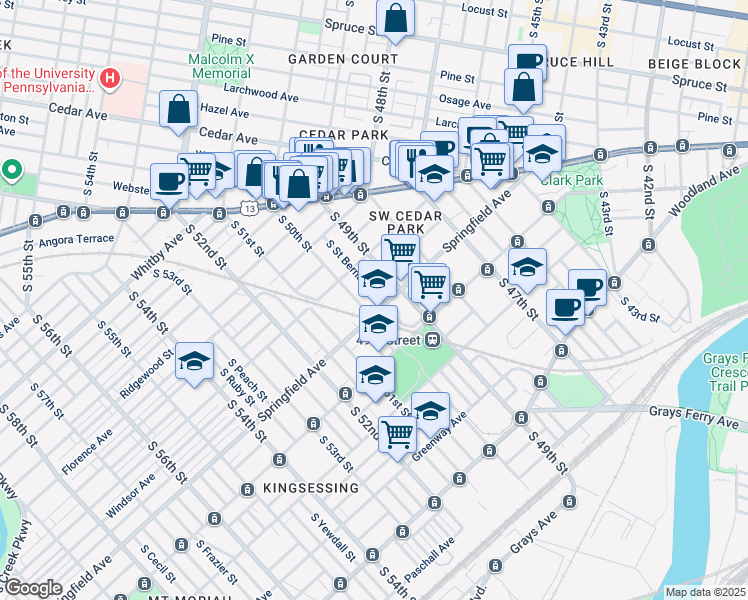Screen dimensions: 748x600
Task: Select the shopping bag marker above S 50th St
Action: (298, 185)
